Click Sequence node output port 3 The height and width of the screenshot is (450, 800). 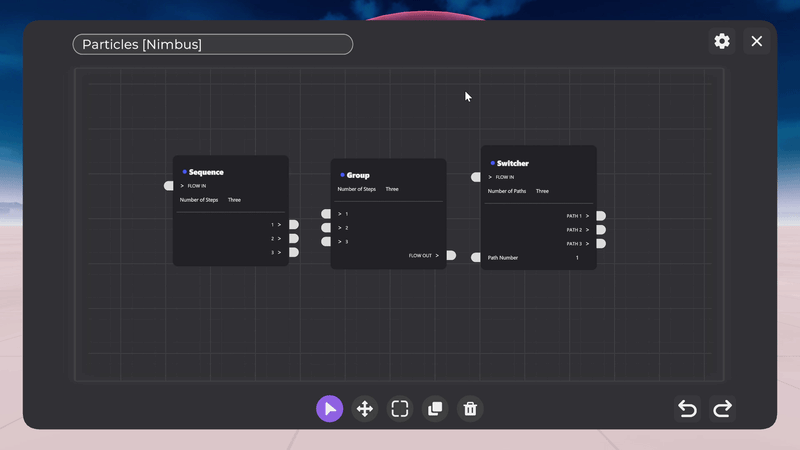pos(294,252)
